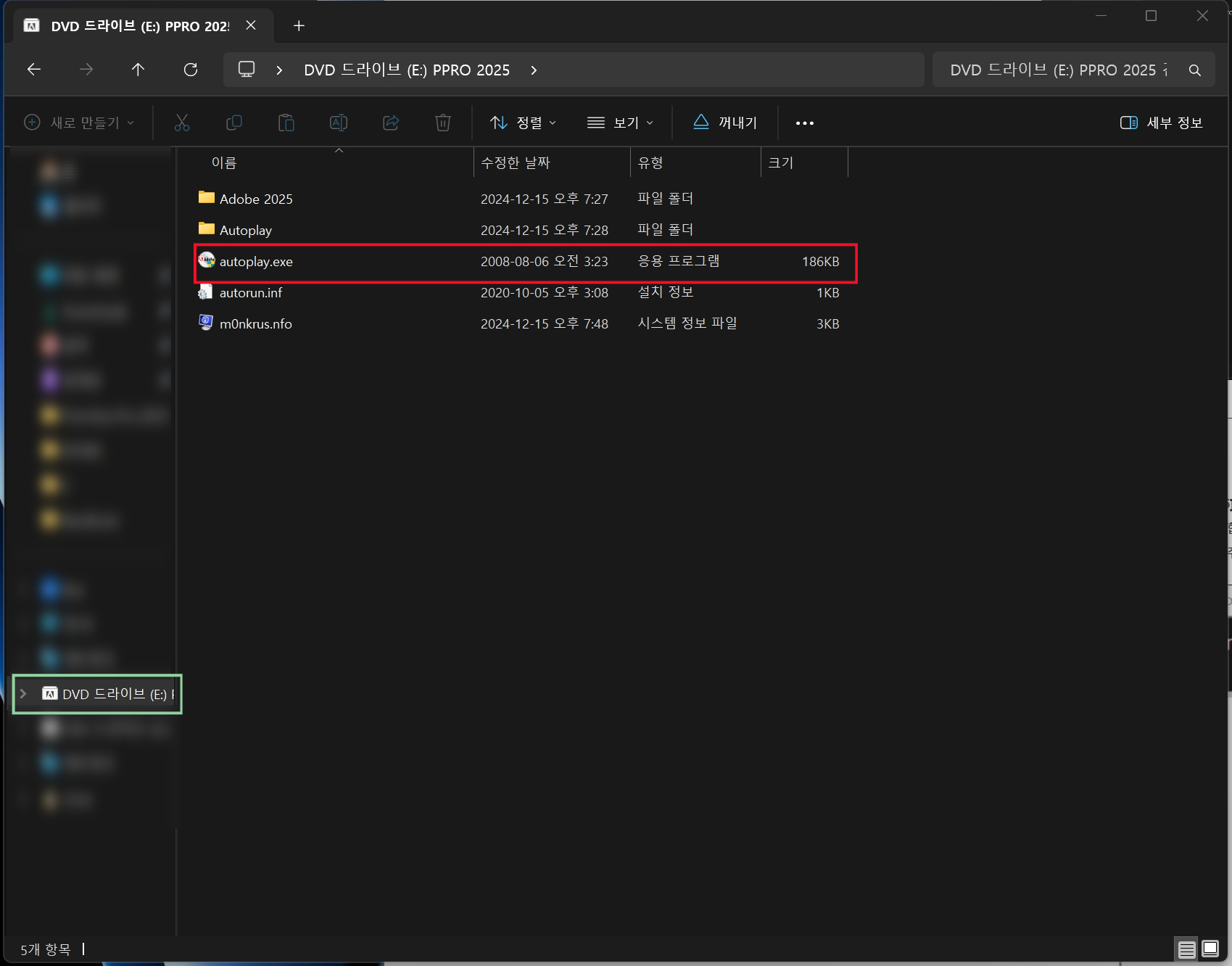The height and width of the screenshot is (966, 1232).
Task: Expand the chevron after PPRO 2025 in address bar
Action: [534, 70]
